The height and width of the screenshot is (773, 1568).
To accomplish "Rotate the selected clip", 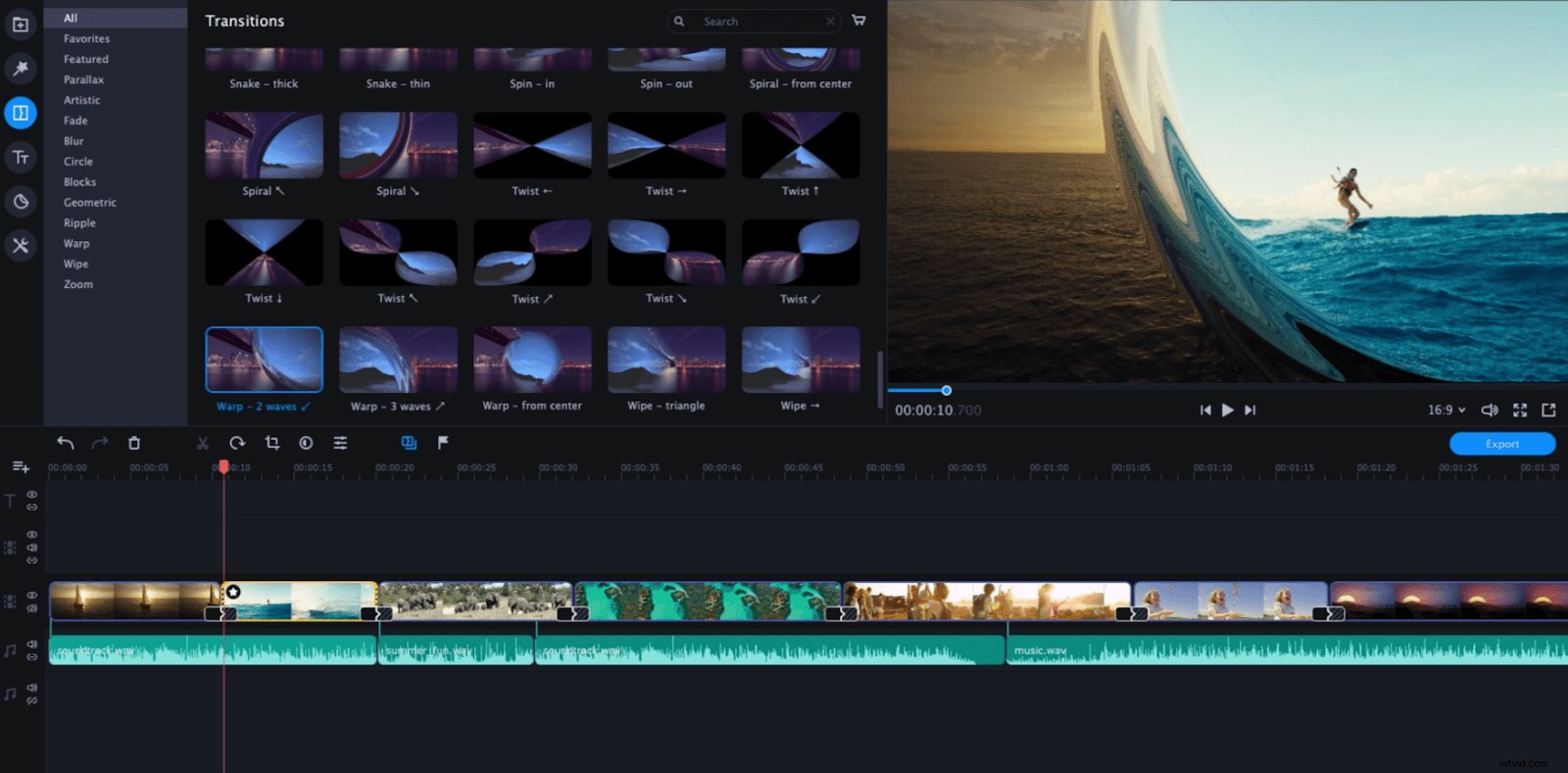I will point(237,443).
